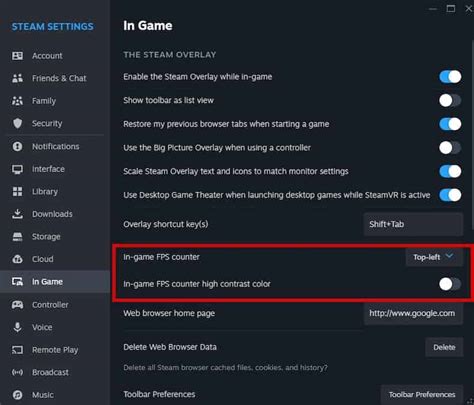This screenshot has width=474, height=405.
Task: Go to the Remote Play settings section
Action: (55, 350)
